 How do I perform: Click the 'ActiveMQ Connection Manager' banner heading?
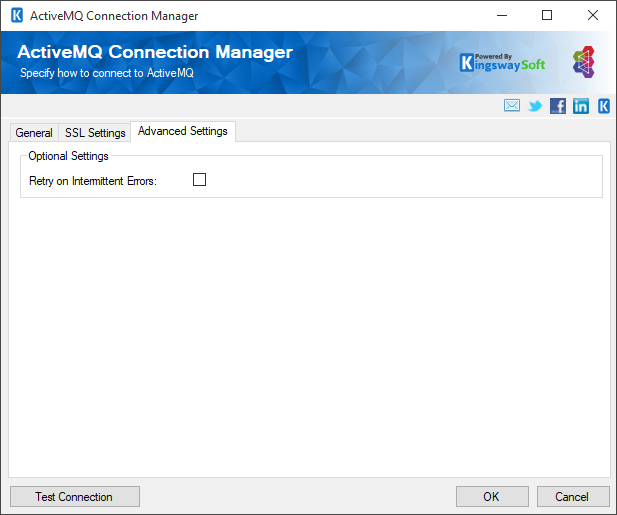point(155,52)
